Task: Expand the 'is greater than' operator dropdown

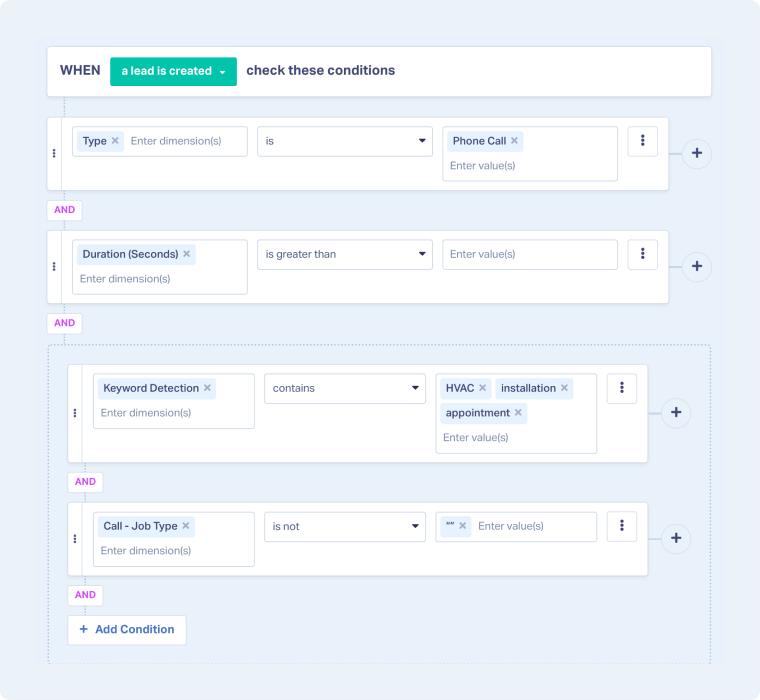Action: [x=344, y=254]
